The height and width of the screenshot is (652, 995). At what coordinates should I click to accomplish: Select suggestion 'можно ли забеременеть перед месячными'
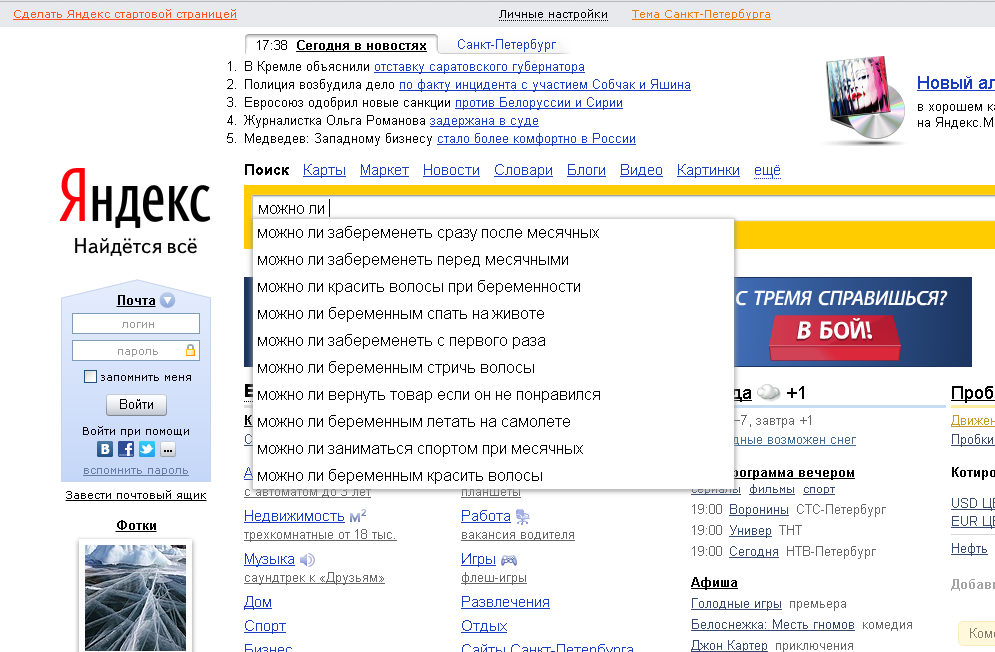tap(493, 260)
